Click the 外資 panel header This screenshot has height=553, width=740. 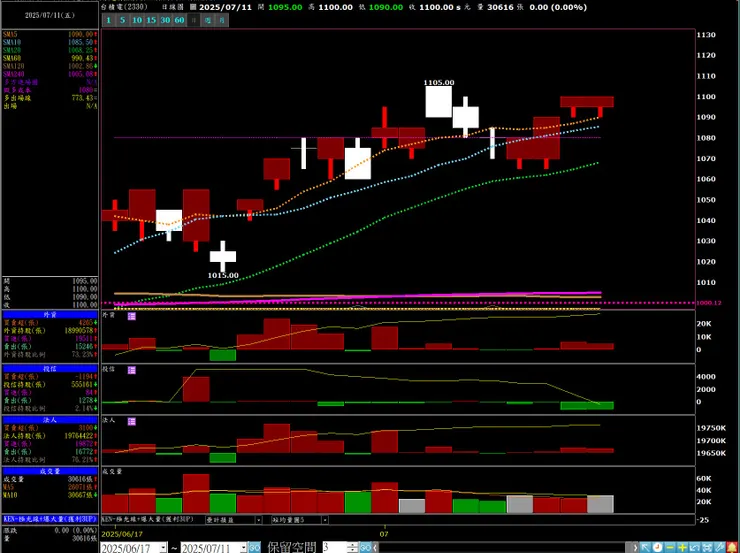(50, 314)
